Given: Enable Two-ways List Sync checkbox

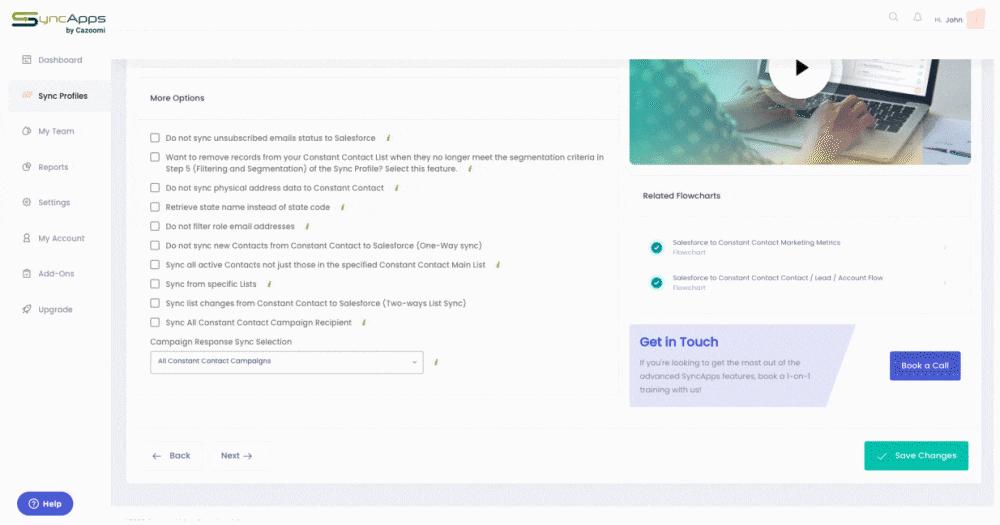Looking at the screenshot, I should [x=155, y=303].
